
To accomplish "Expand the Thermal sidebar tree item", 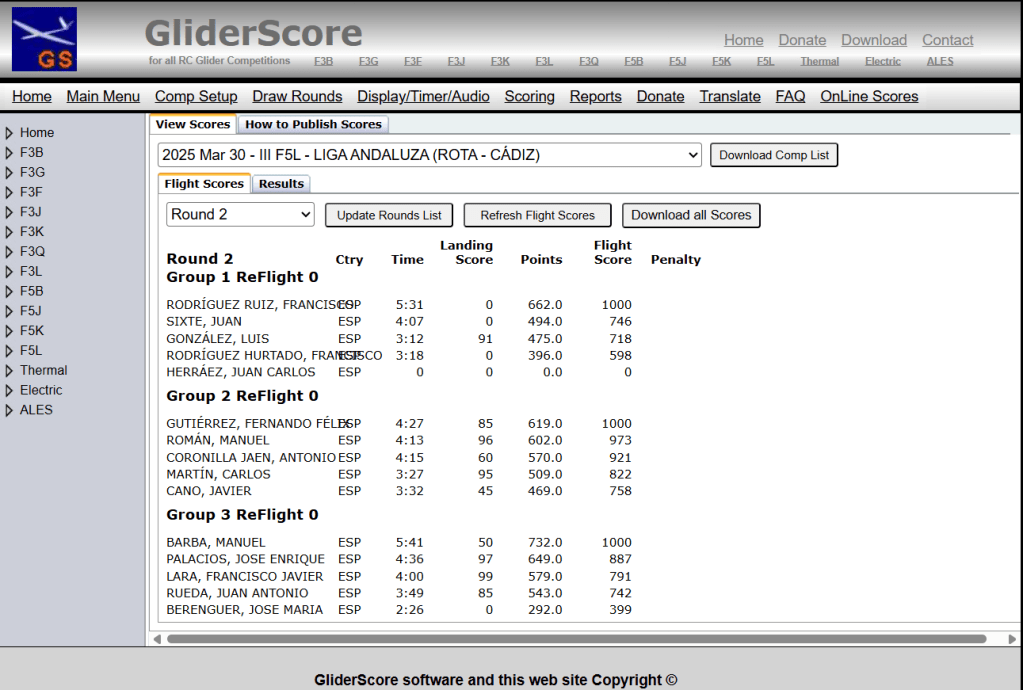I will [x=9, y=371].
